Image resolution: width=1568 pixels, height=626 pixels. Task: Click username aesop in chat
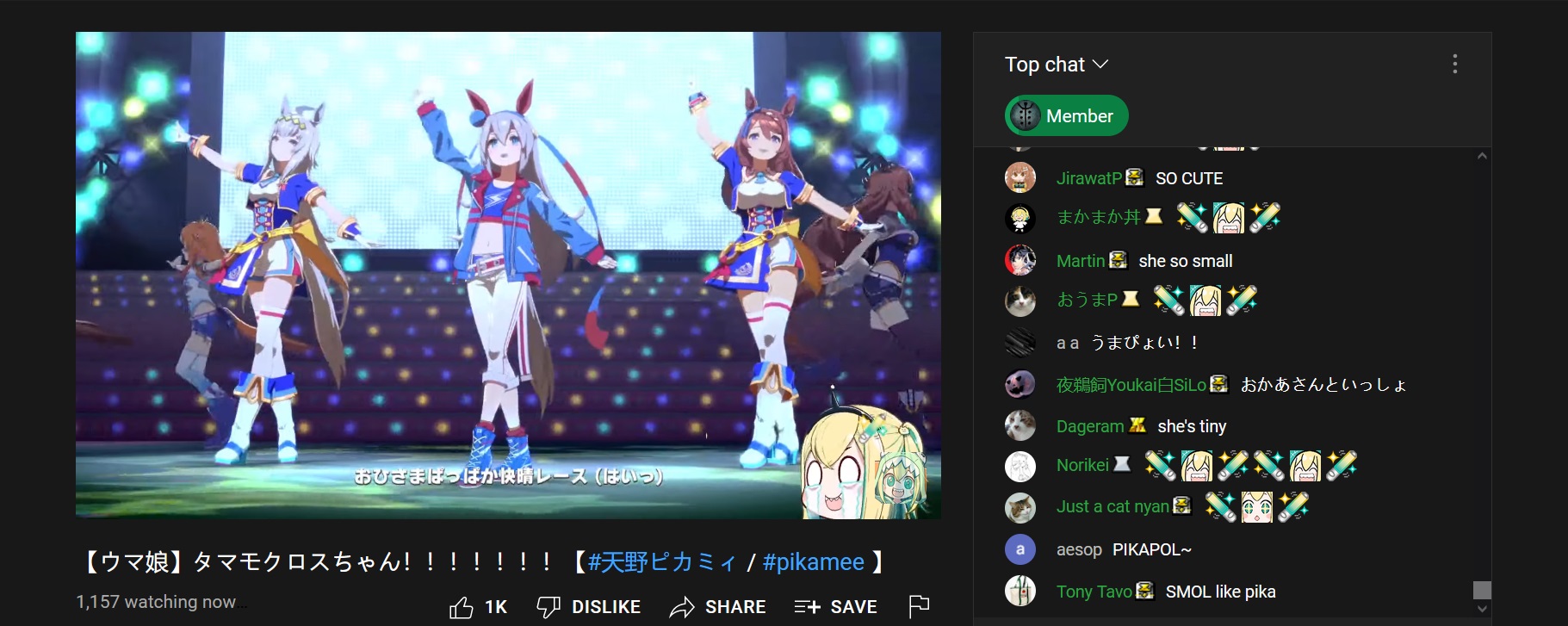click(1079, 549)
